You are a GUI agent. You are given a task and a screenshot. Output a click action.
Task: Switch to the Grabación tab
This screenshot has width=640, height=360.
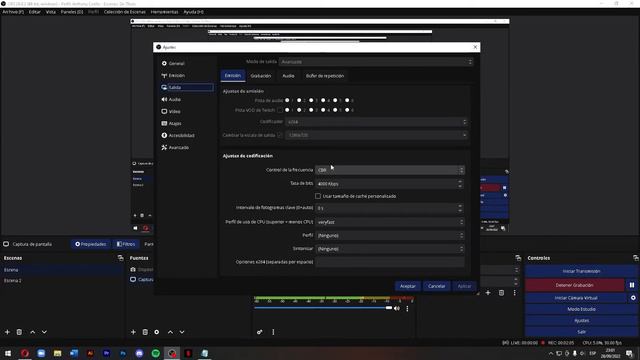(261, 76)
